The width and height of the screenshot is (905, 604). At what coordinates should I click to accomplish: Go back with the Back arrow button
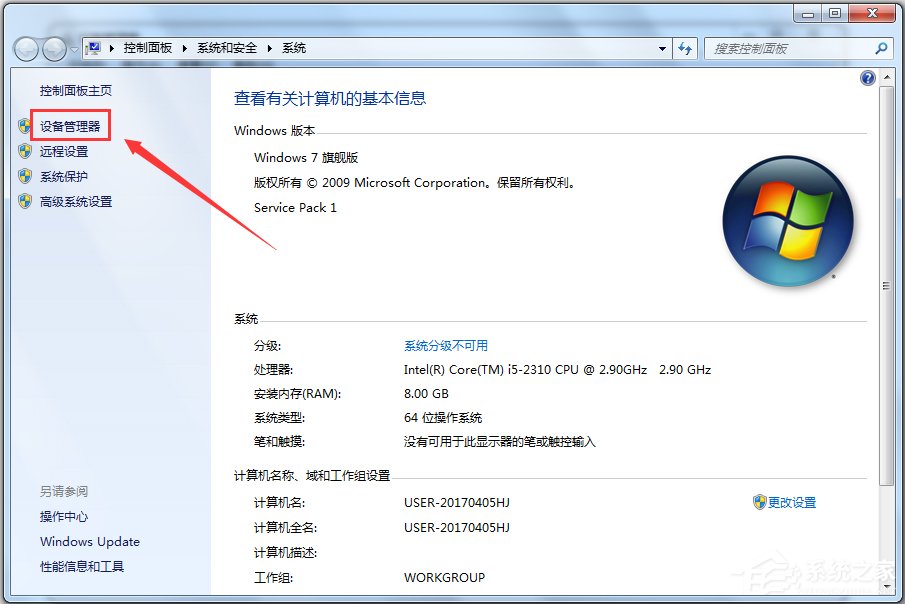point(26,48)
